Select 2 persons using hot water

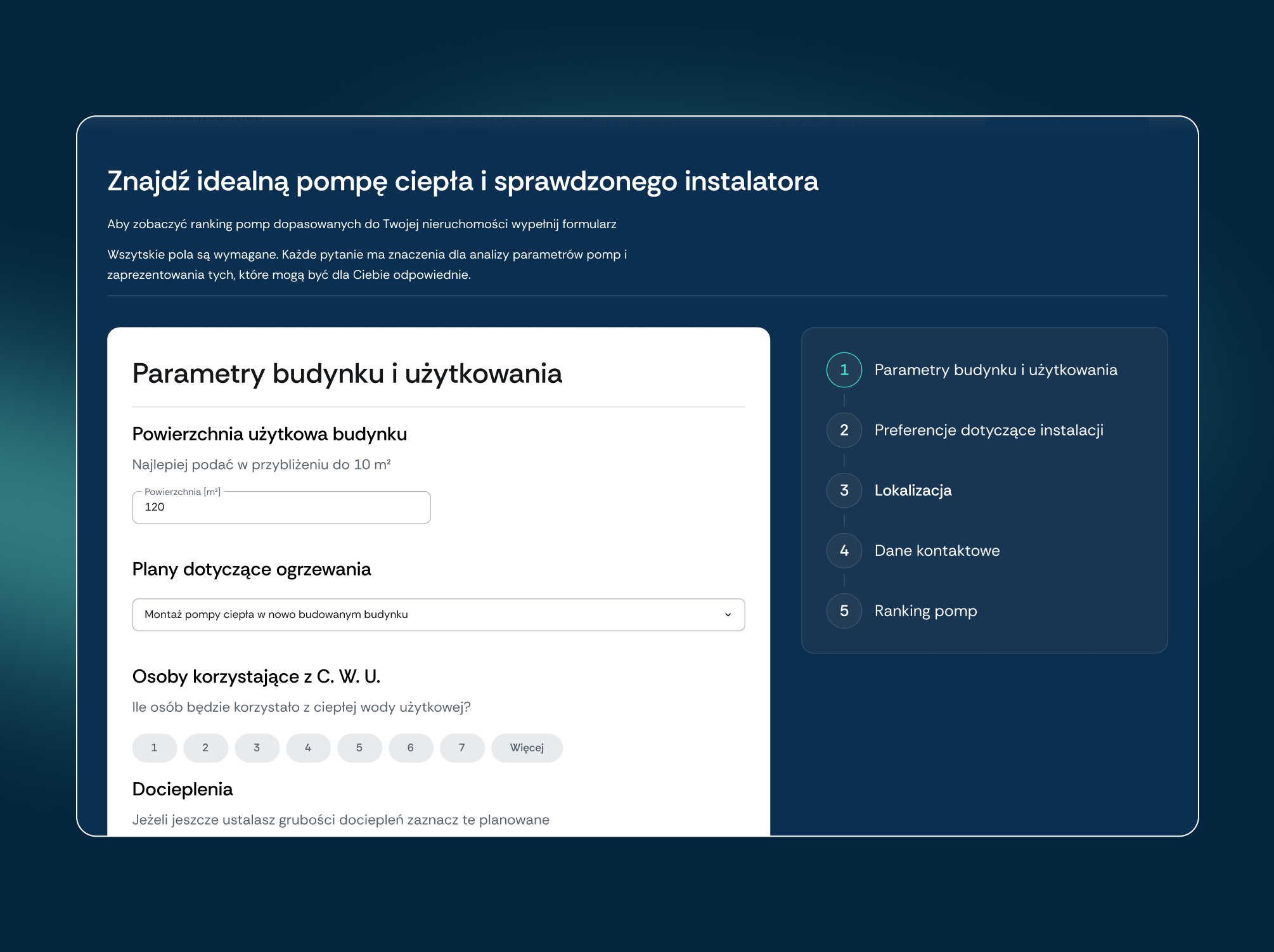205,748
